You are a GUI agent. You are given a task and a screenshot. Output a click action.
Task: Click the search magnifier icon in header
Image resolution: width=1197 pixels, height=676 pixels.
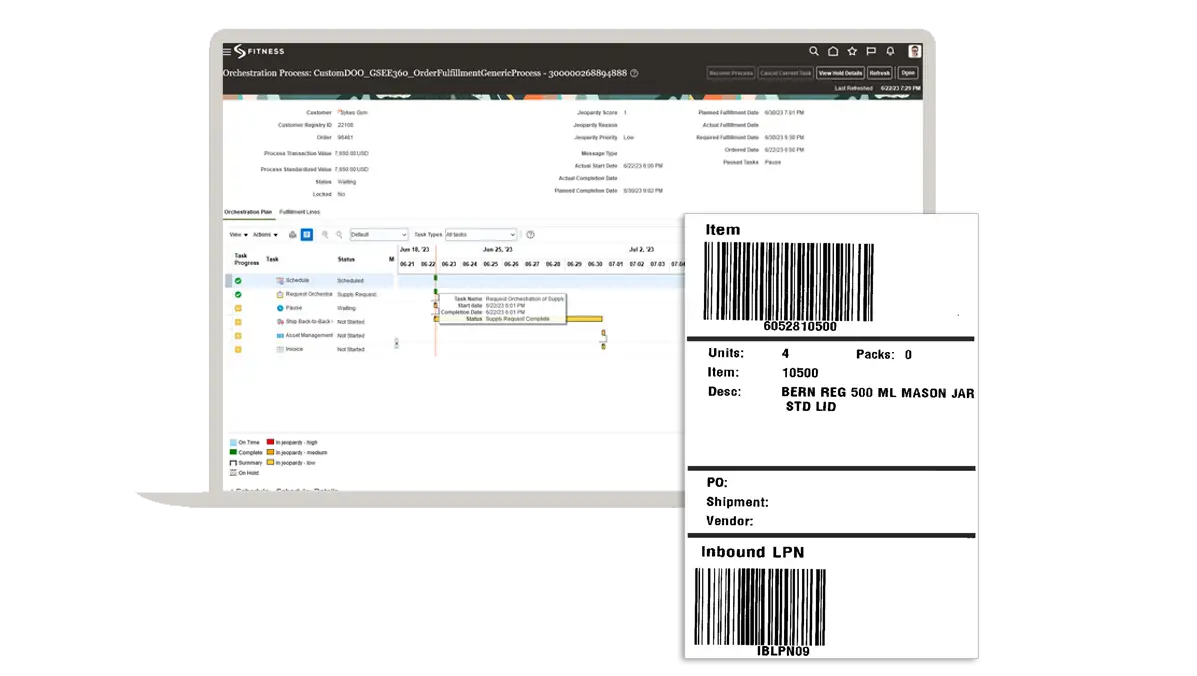click(x=814, y=51)
